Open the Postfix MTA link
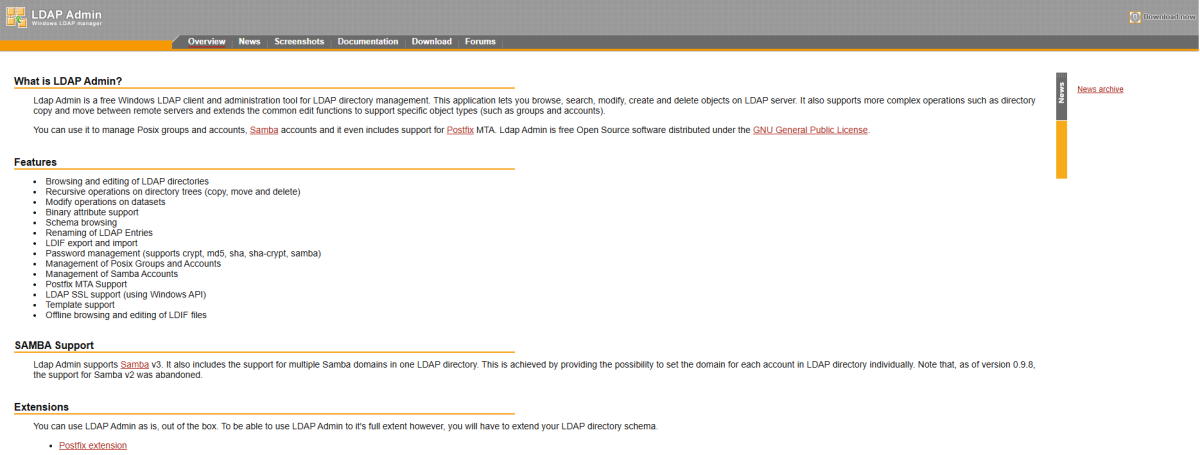Image resolution: width=1200 pixels, height=455 pixels. coord(460,130)
